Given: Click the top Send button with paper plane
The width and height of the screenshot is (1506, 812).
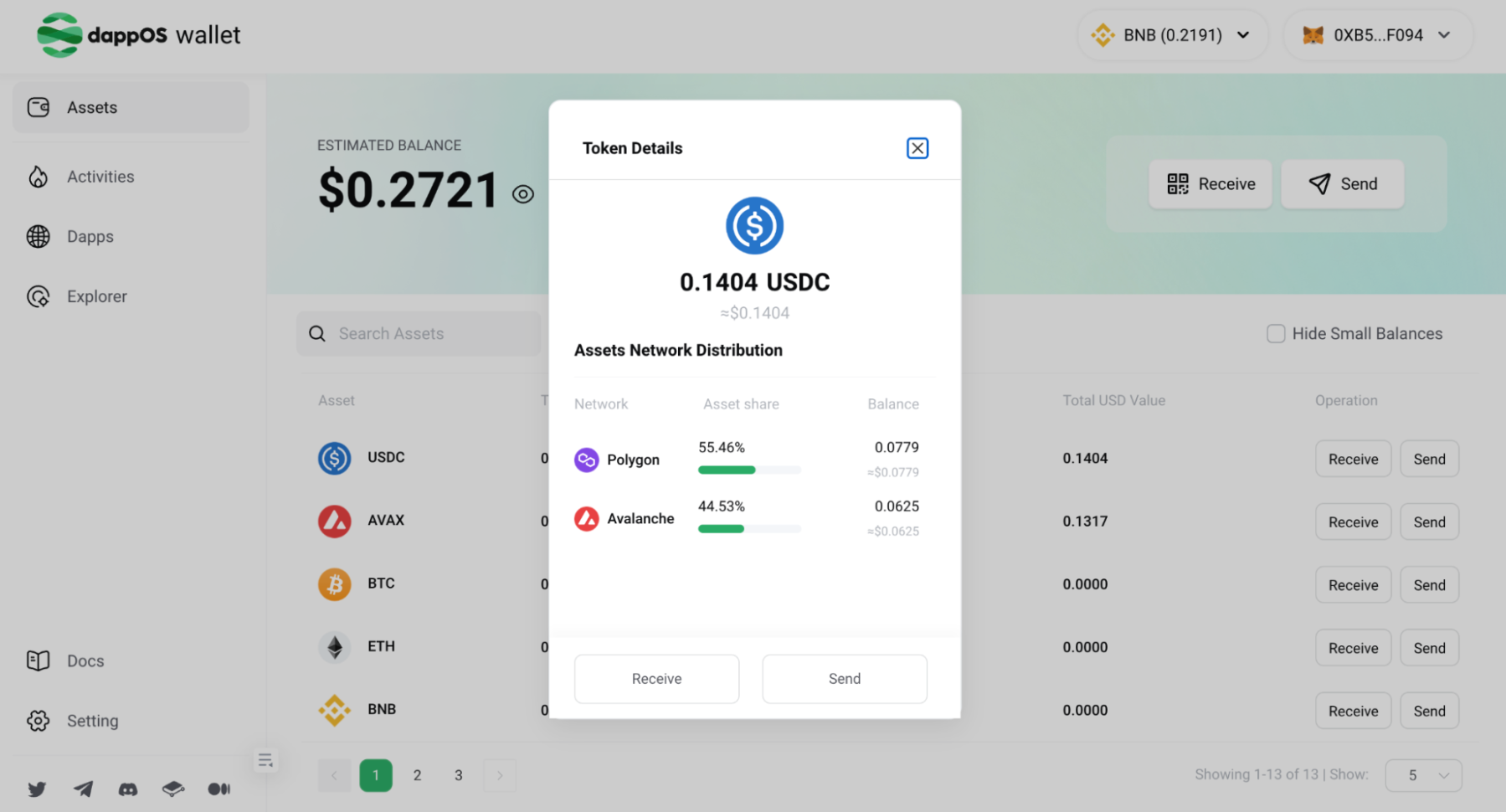Looking at the screenshot, I should tap(1343, 184).
